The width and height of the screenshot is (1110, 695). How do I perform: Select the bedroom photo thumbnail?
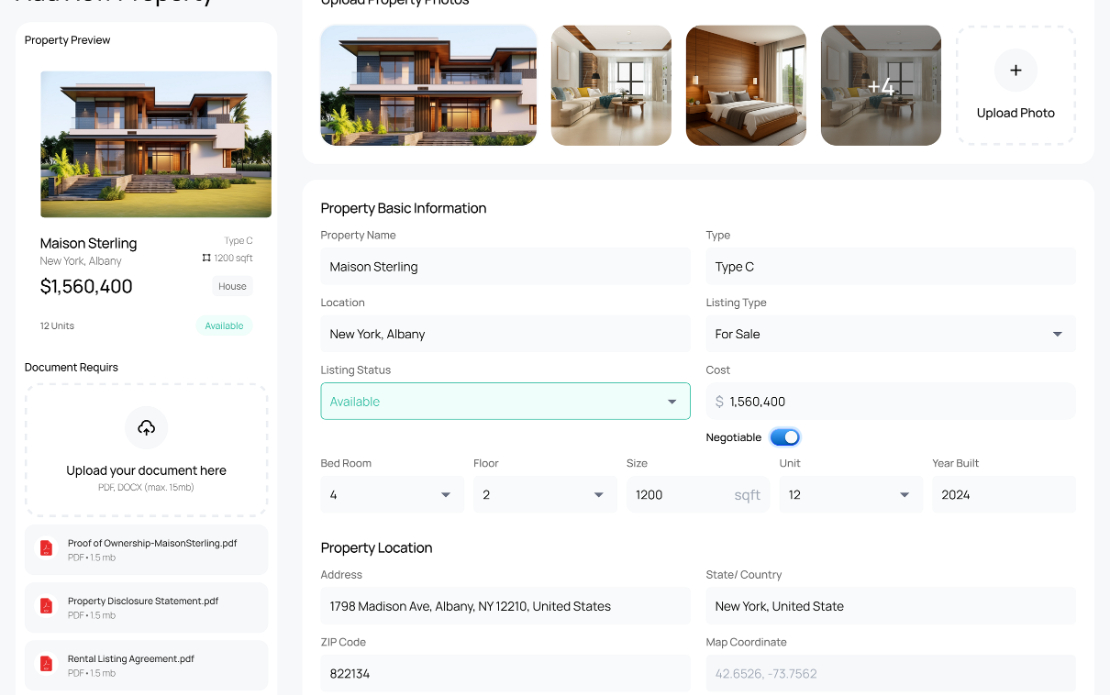pyautogui.click(x=745, y=86)
